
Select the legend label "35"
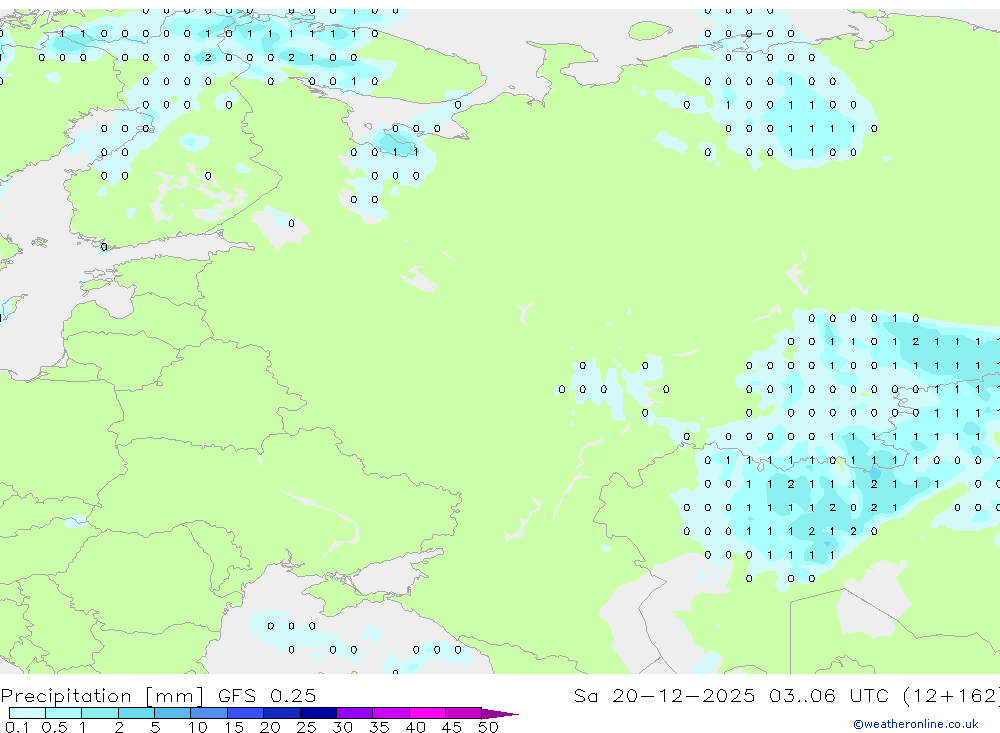click(x=379, y=727)
